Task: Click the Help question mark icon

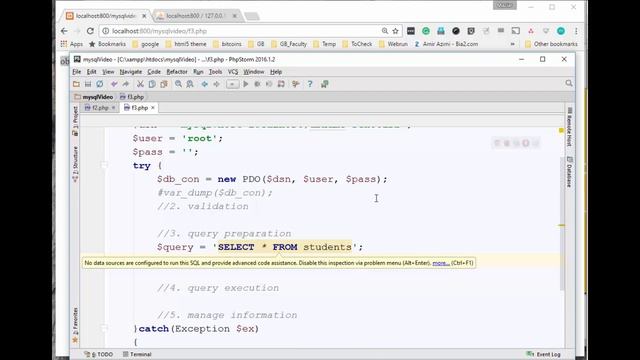Action: click(310, 84)
